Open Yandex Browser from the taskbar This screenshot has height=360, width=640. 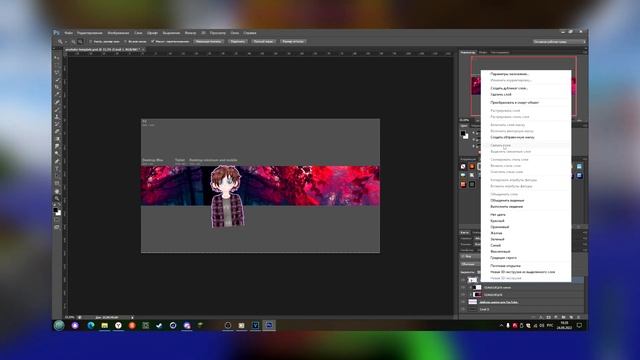click(x=118, y=325)
